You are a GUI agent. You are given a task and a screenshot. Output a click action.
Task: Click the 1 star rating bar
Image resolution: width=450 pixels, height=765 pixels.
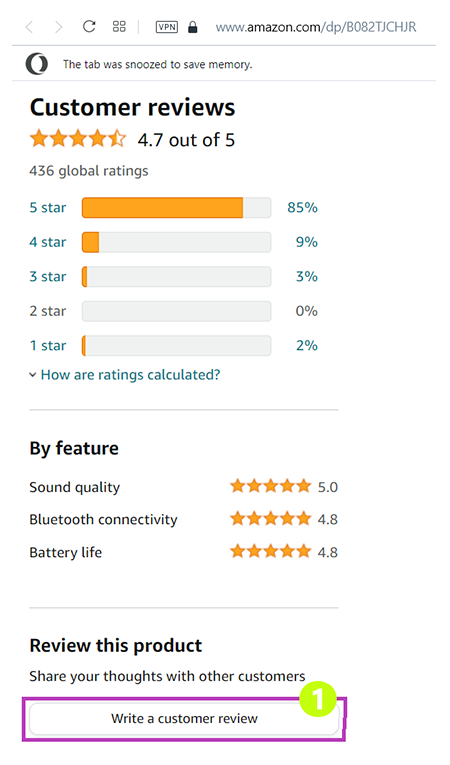pyautogui.click(x=177, y=345)
